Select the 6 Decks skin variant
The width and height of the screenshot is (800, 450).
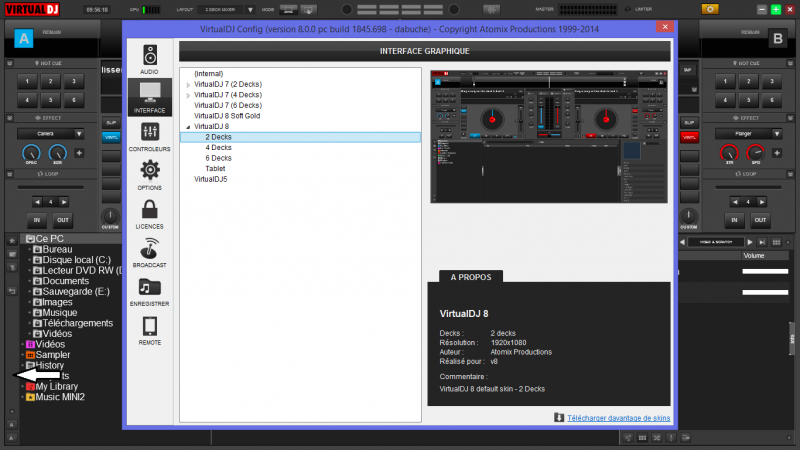click(218, 158)
